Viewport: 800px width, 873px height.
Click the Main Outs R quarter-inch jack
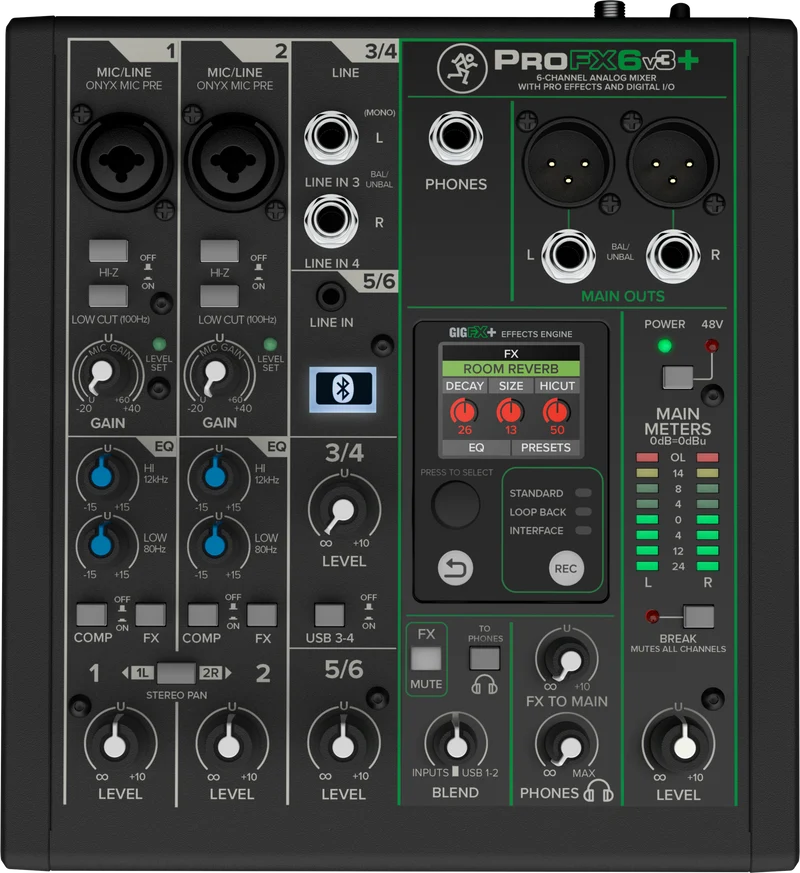click(x=673, y=256)
